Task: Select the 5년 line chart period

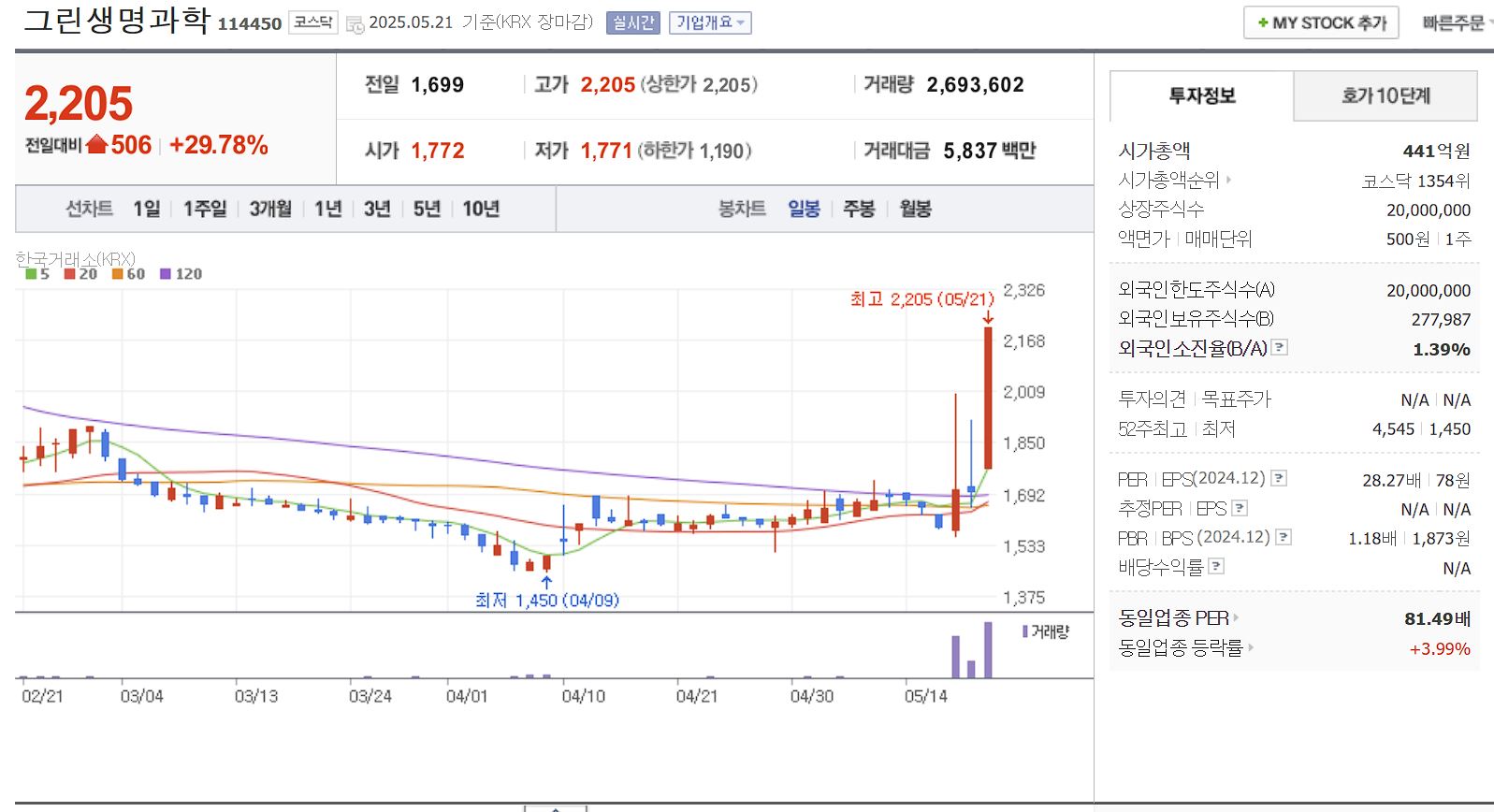Action: point(428,209)
